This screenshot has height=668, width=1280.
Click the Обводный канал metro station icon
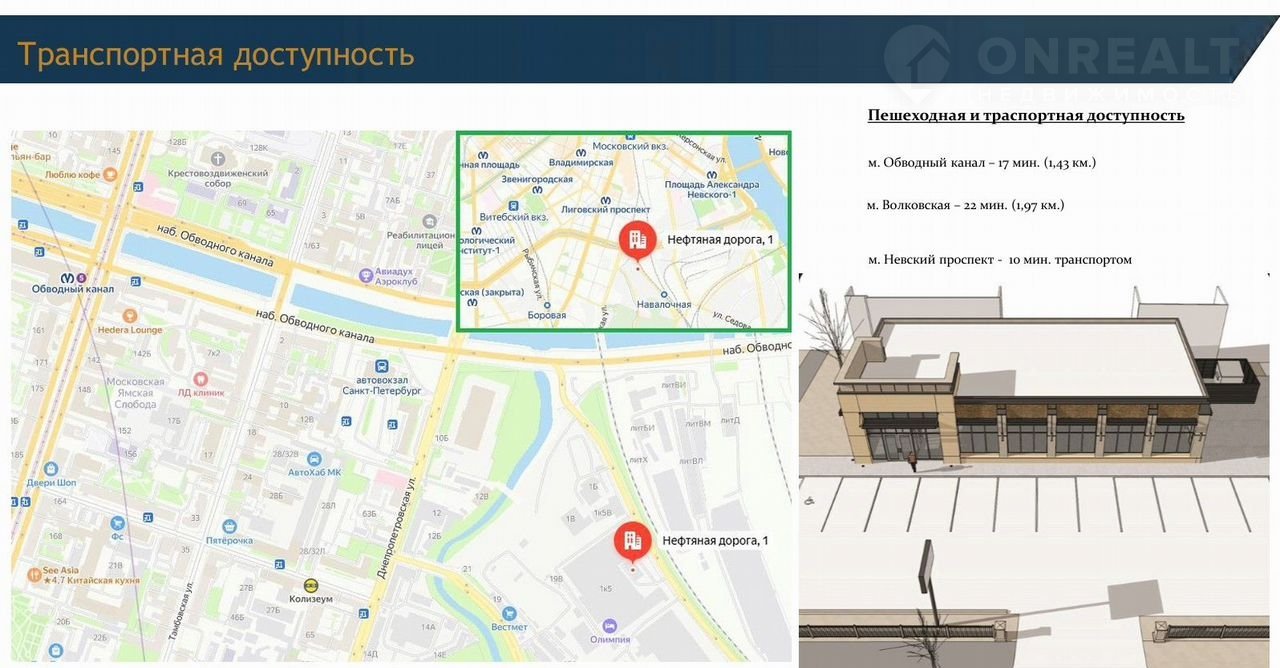[x=70, y=277]
